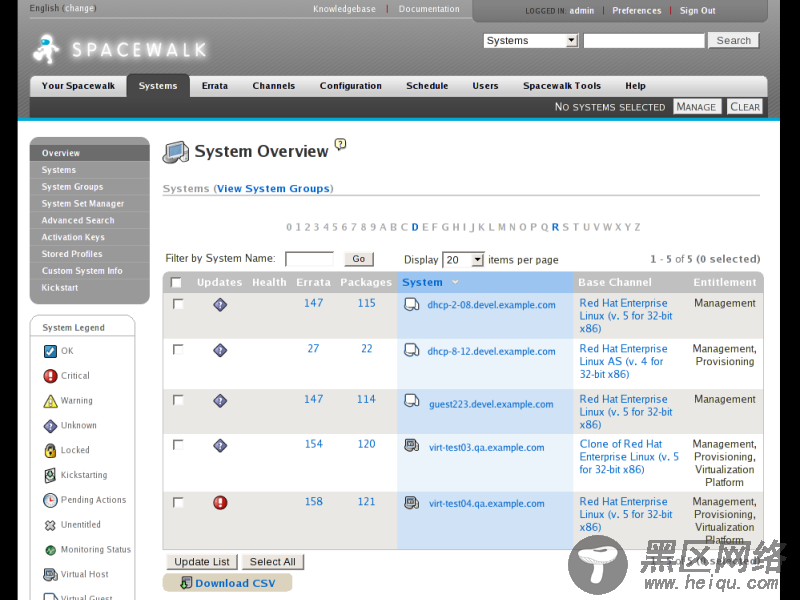The height and width of the screenshot is (600, 800).
Task: Click the Sign Out link
Action: pos(697,11)
